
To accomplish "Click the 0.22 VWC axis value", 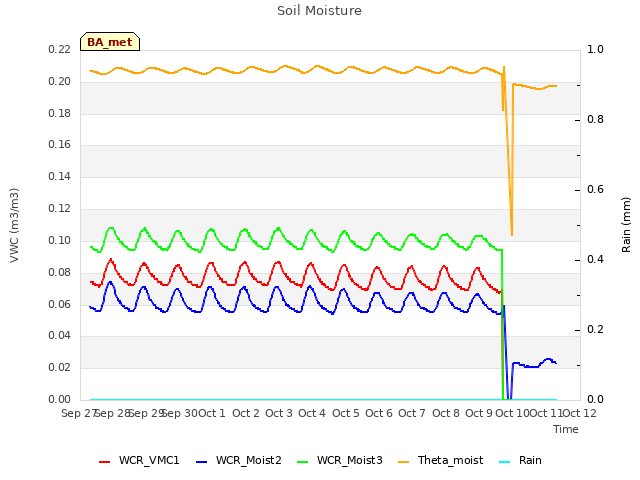I will click(60, 50).
